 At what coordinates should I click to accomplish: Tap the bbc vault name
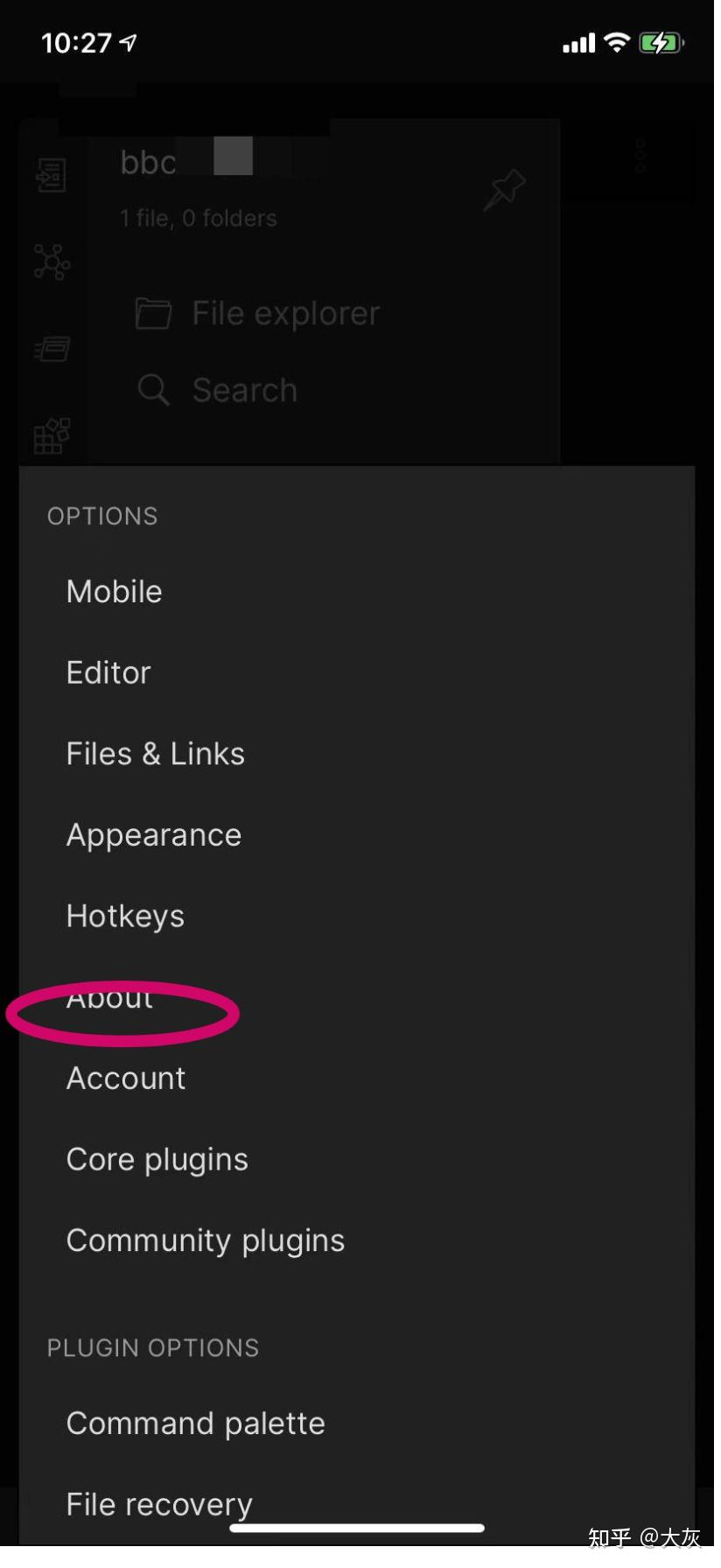(x=149, y=163)
